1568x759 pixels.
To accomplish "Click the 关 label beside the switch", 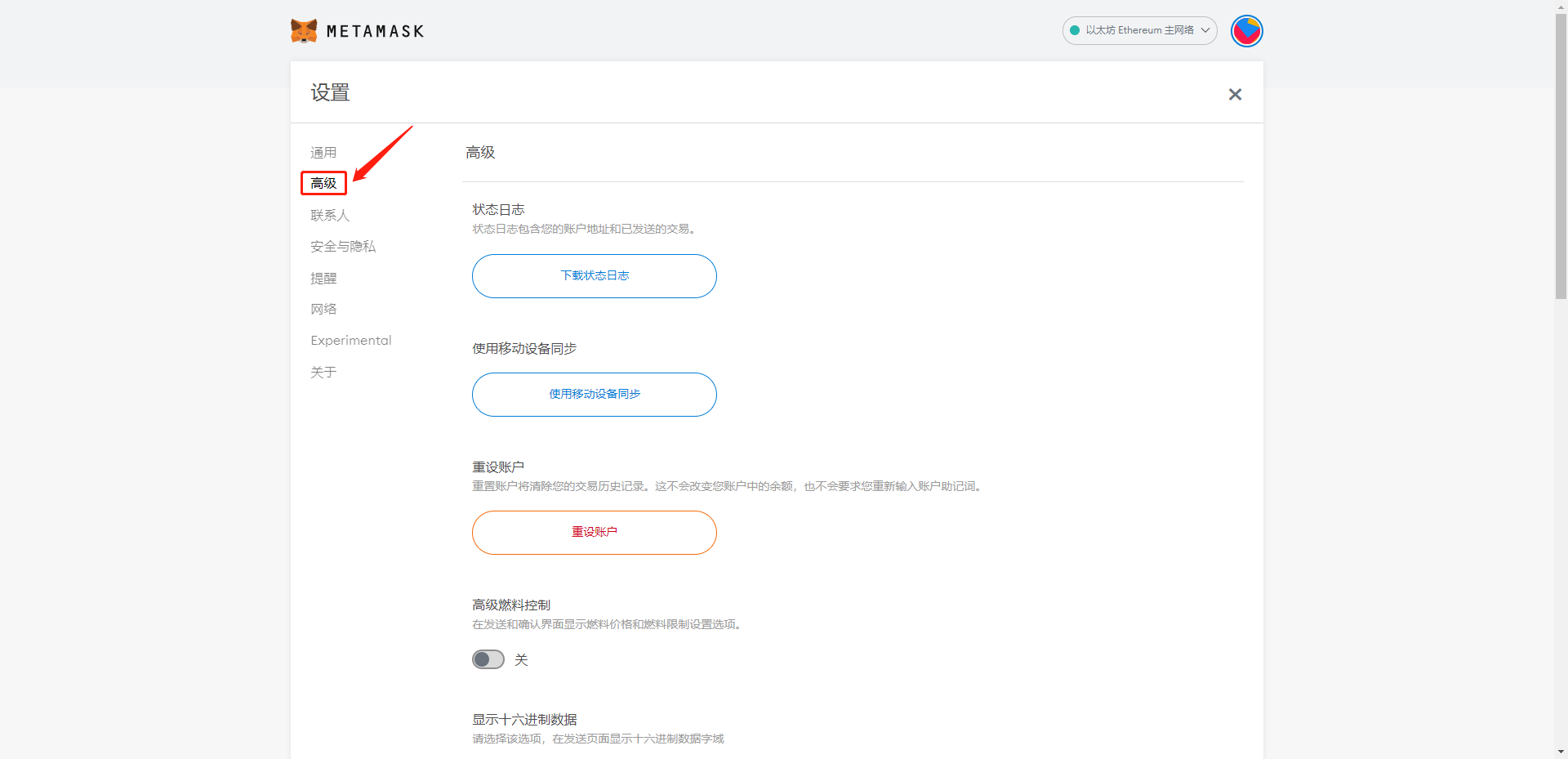I will pos(521,660).
